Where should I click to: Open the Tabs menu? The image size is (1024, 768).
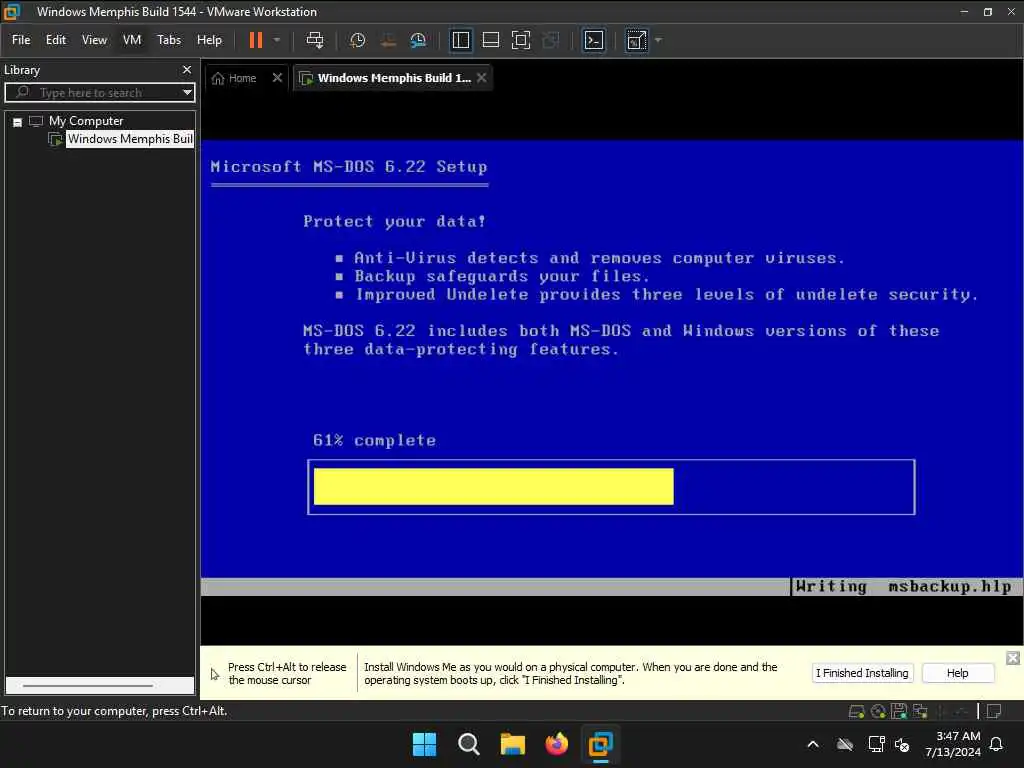pyautogui.click(x=169, y=40)
